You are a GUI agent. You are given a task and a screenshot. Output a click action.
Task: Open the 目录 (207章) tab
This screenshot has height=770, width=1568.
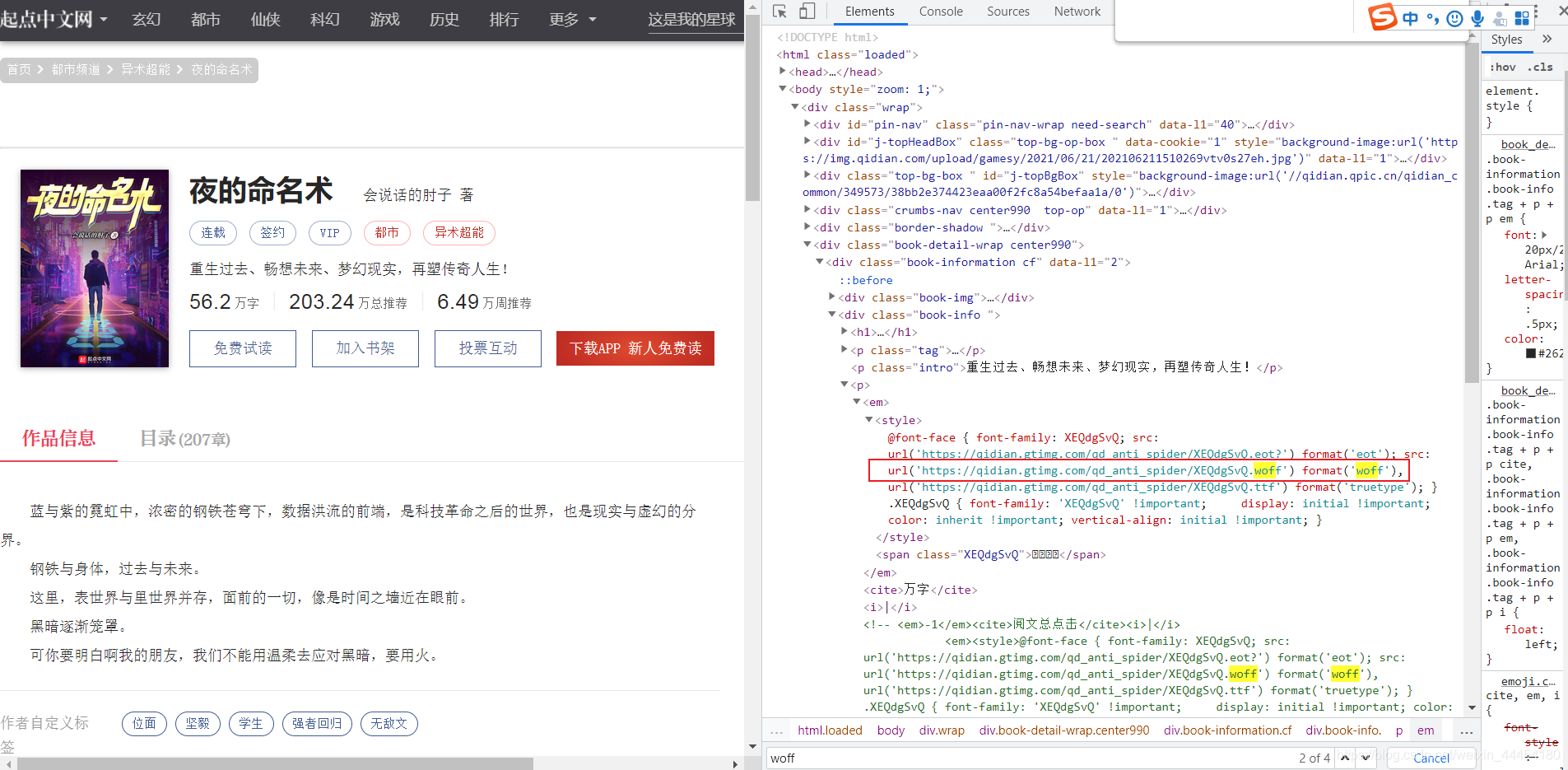click(184, 438)
